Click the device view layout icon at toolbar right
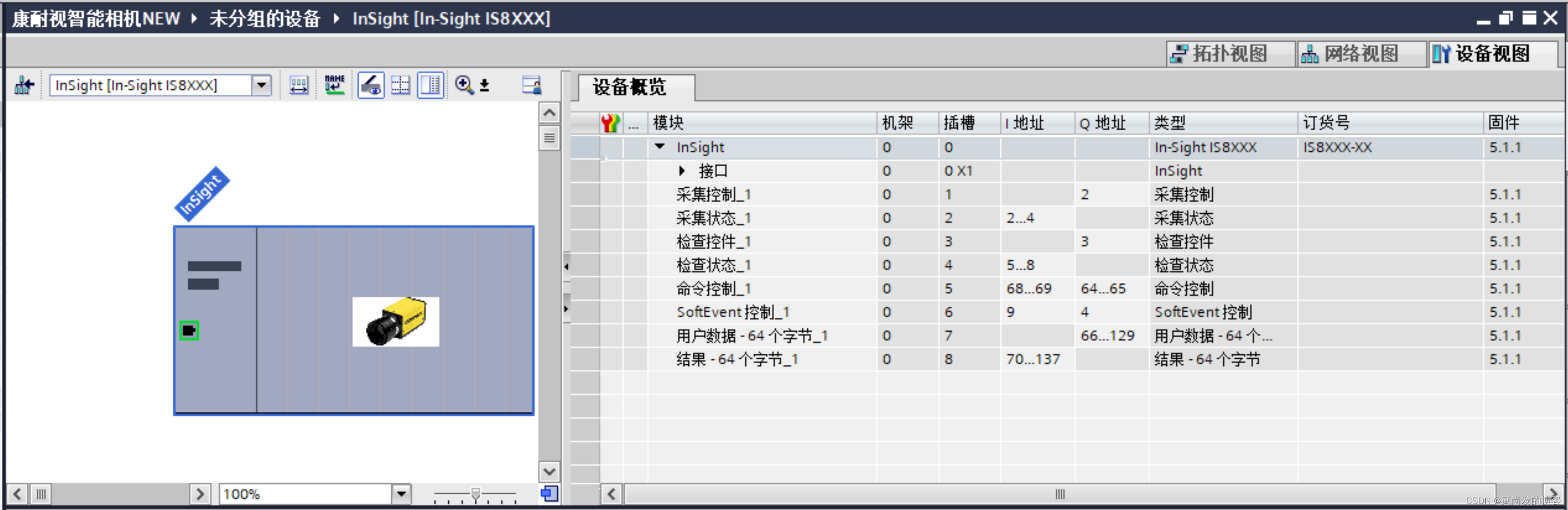 coord(531,85)
